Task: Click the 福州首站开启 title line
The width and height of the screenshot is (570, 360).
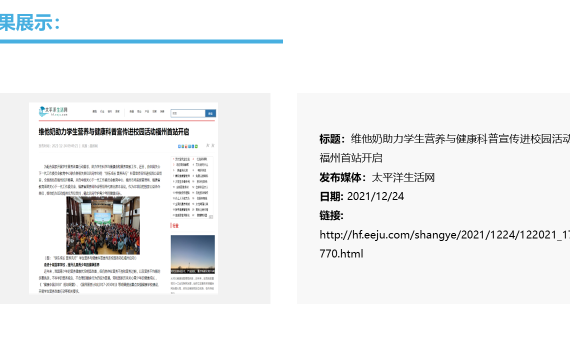Action: coord(351,158)
